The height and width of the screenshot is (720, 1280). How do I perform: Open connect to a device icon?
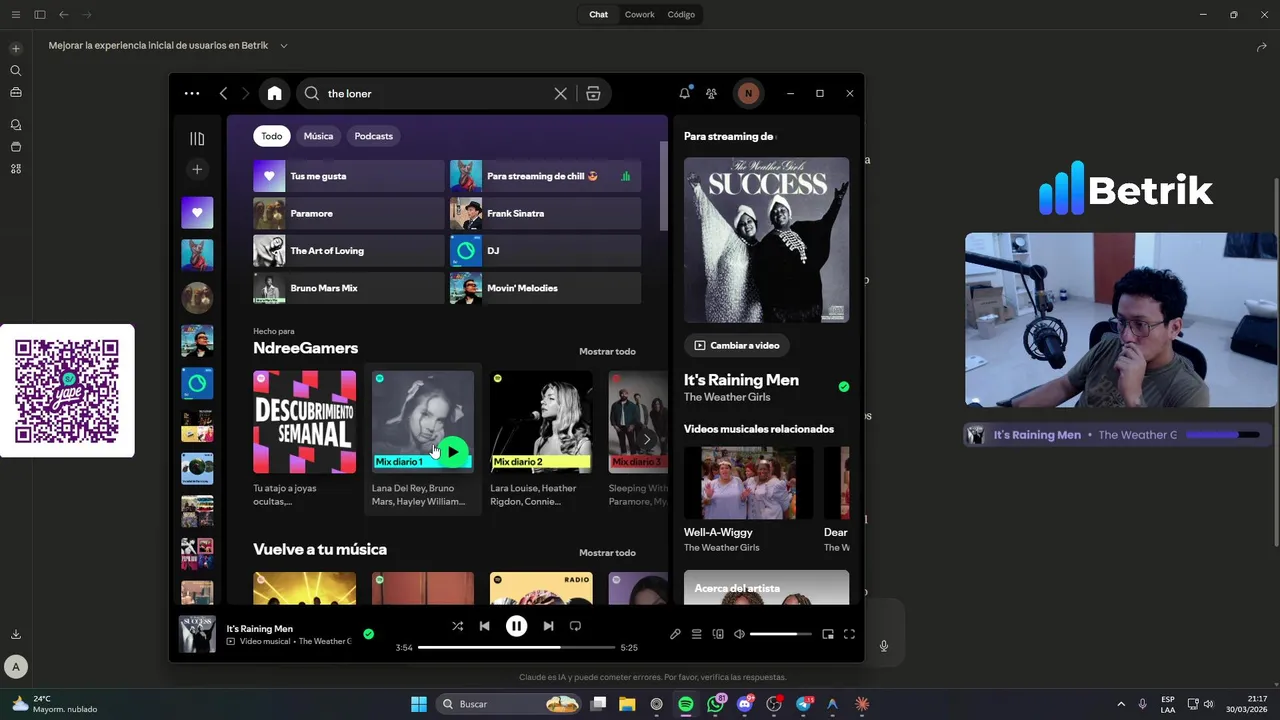tap(718, 634)
